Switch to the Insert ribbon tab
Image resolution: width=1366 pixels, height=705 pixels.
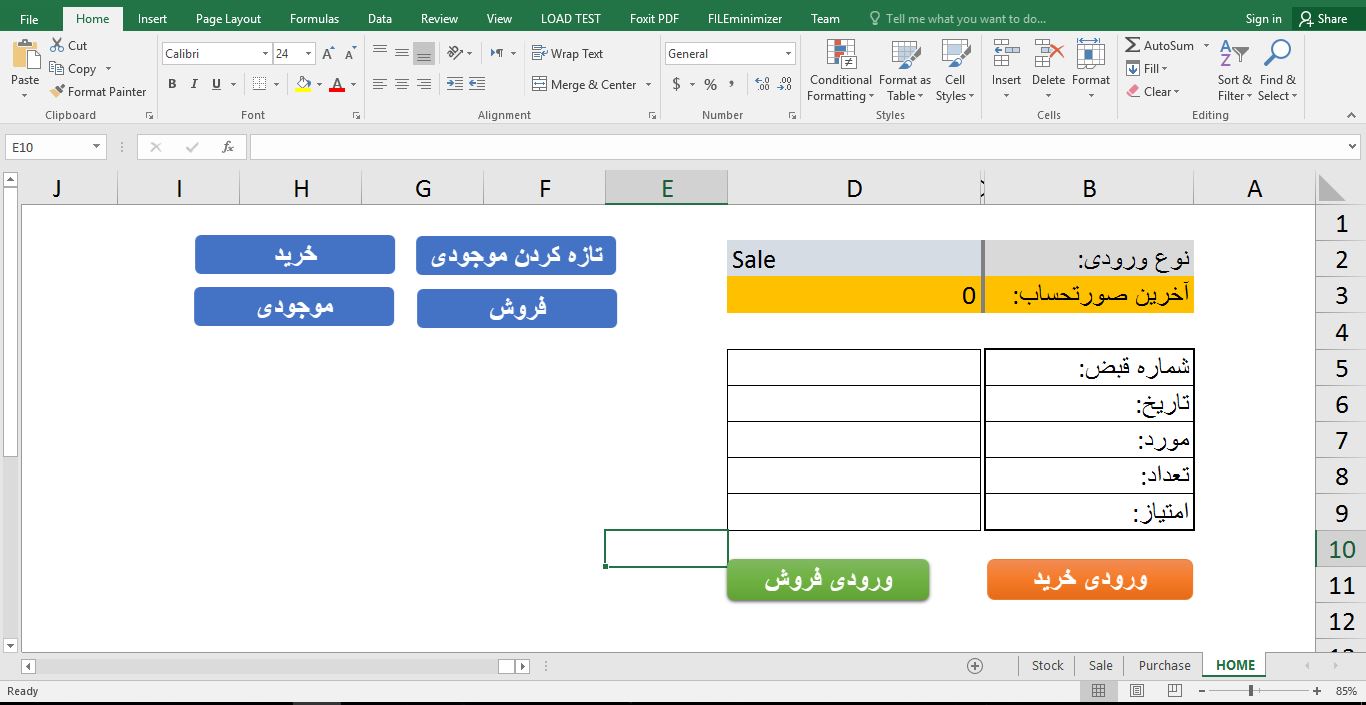153,19
